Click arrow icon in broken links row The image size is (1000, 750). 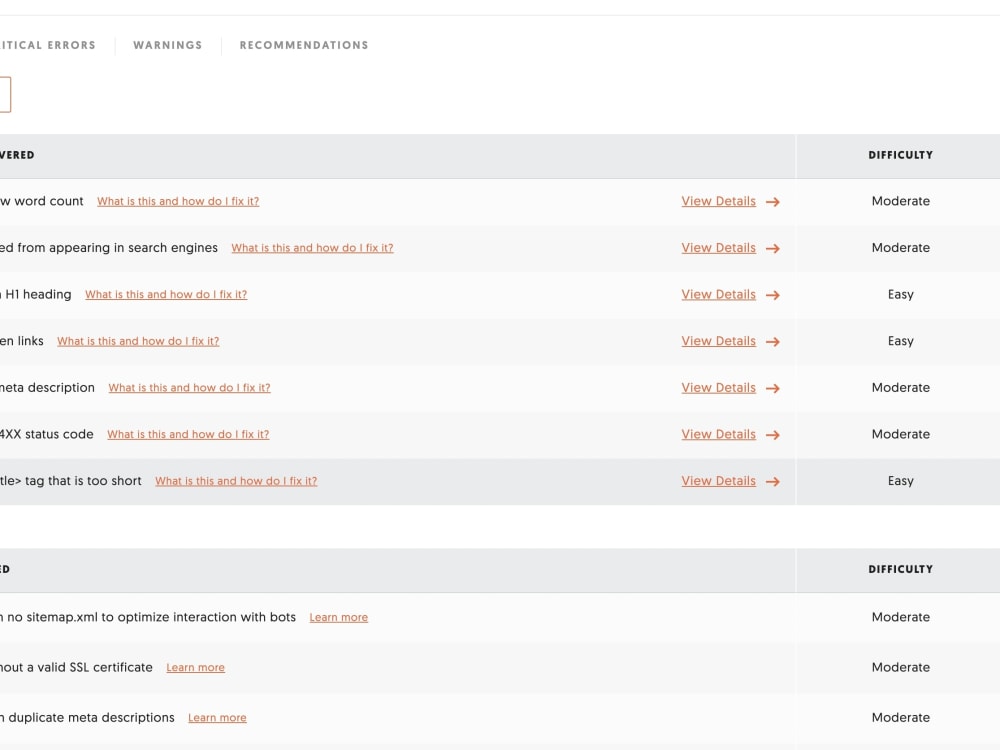(773, 341)
